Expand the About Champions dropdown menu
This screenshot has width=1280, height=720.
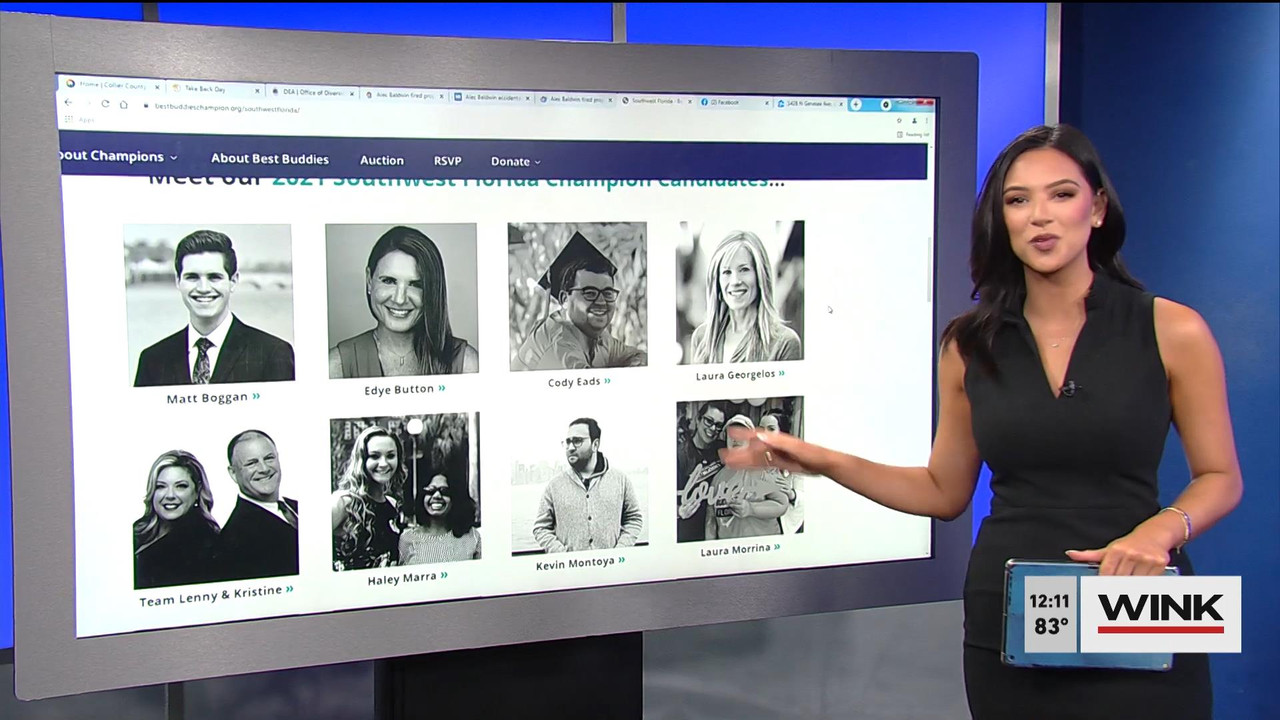click(x=120, y=157)
